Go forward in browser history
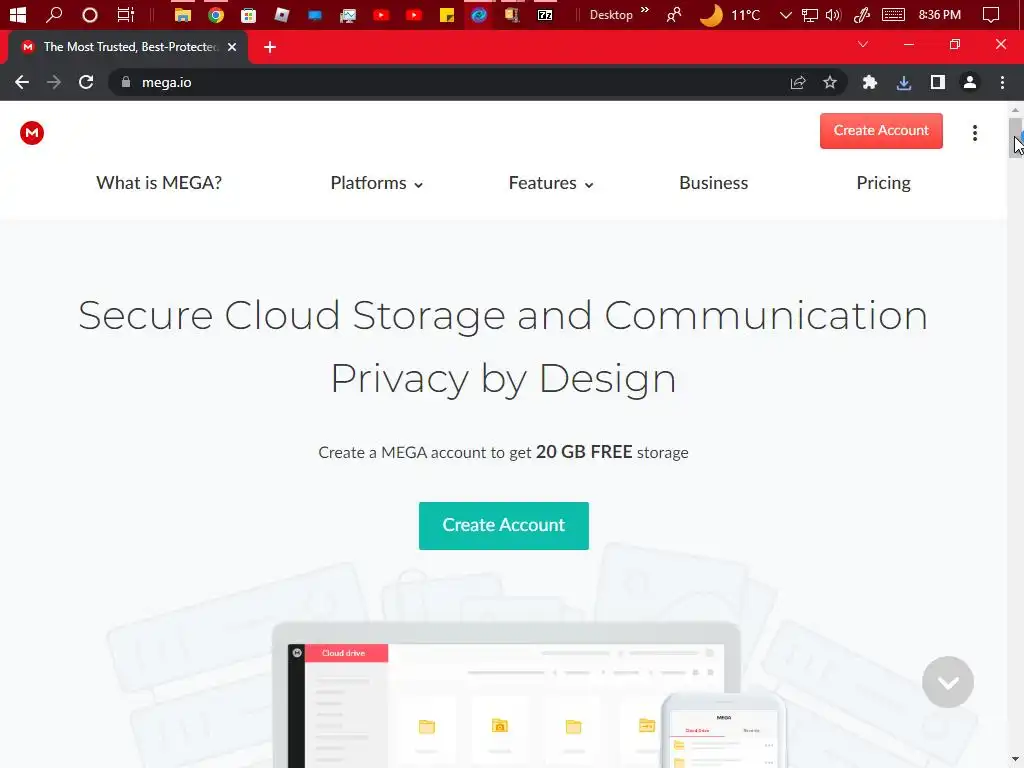 point(54,82)
